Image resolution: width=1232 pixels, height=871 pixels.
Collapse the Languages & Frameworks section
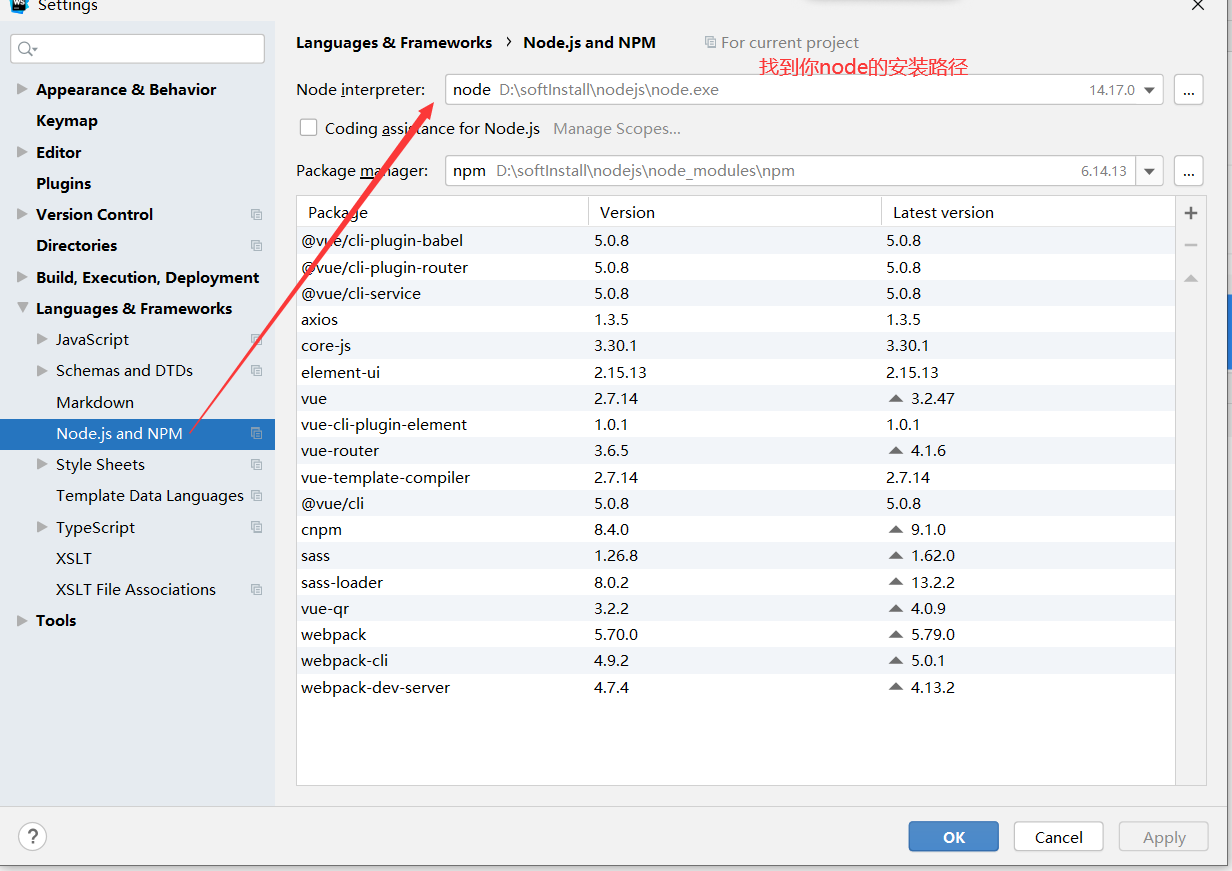point(22,308)
